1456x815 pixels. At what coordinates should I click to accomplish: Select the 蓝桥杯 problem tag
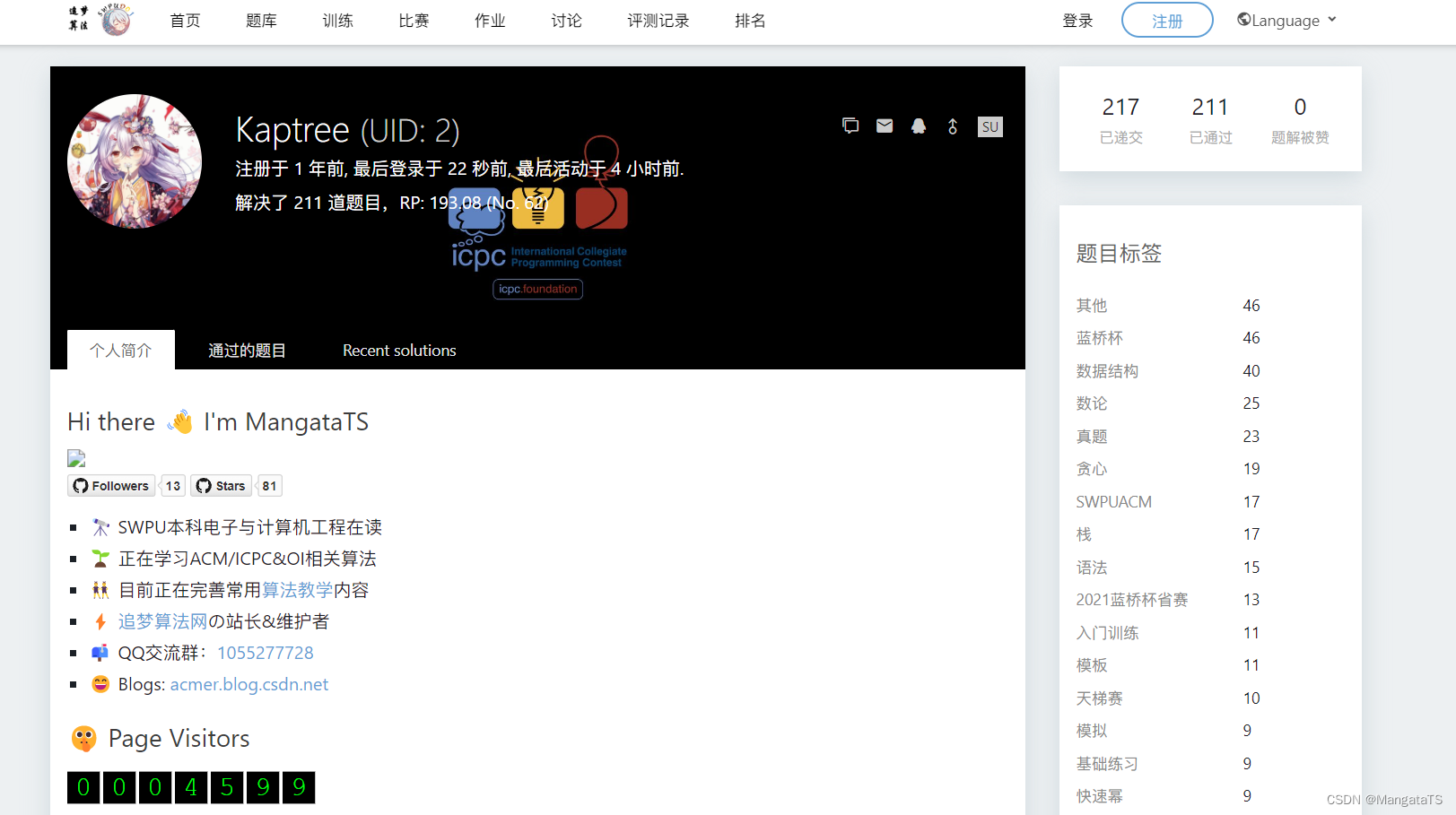click(x=1100, y=338)
